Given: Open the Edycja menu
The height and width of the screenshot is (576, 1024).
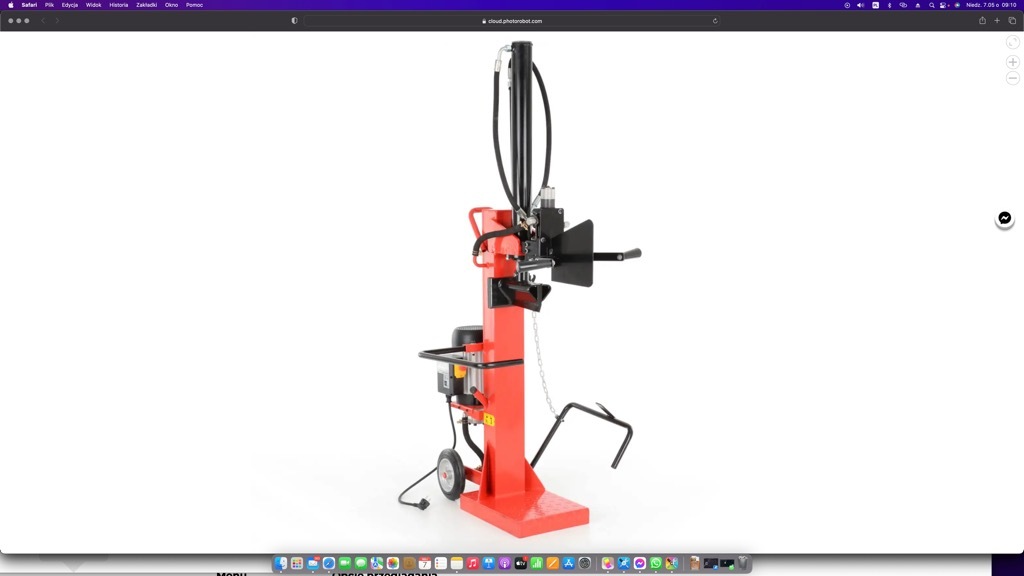Looking at the screenshot, I should point(70,5).
